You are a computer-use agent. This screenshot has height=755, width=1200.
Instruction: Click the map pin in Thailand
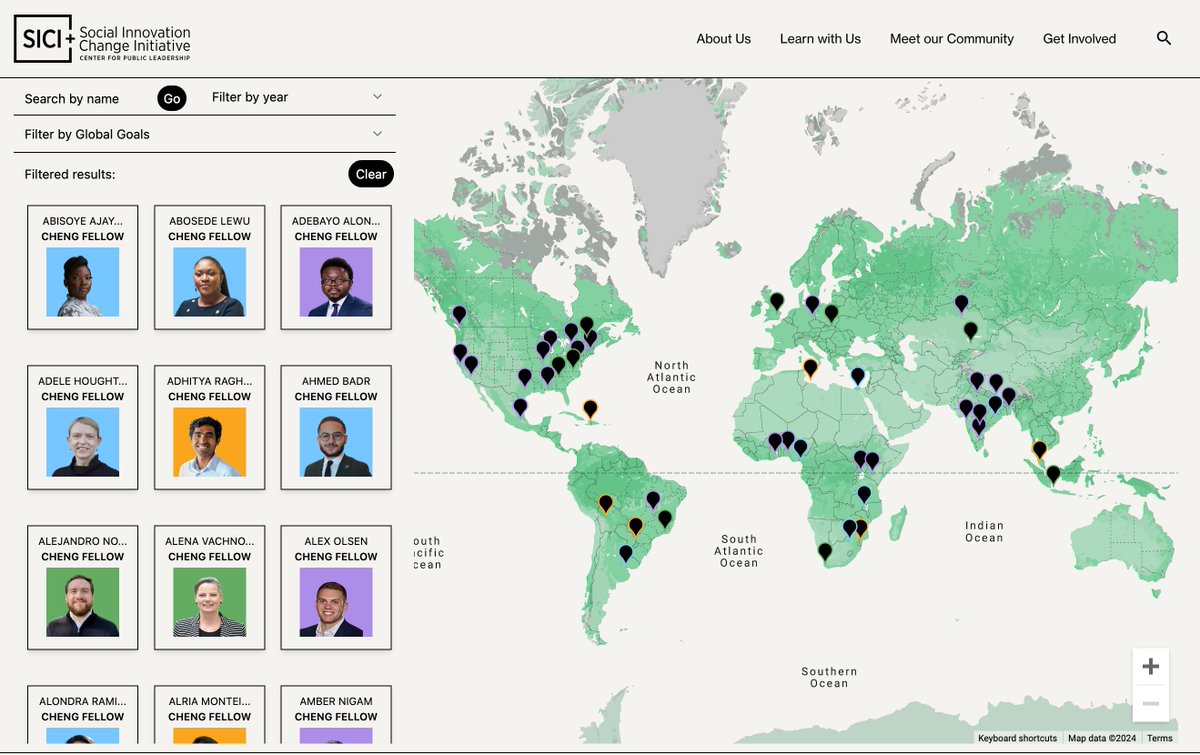1039,449
